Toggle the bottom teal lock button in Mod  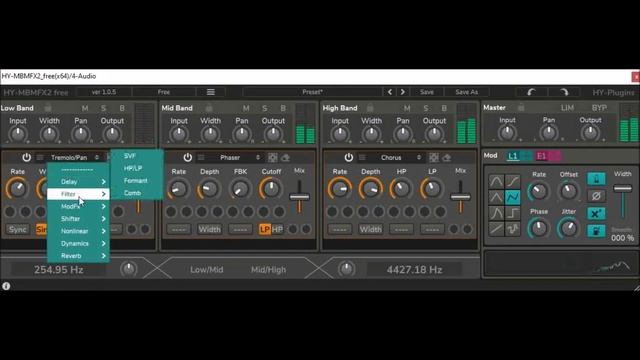[596, 231]
